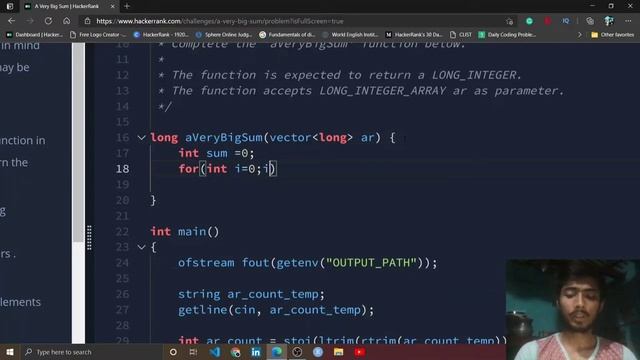Open Cortana from the taskbar
This screenshot has height=360, width=640.
click(x=173, y=352)
